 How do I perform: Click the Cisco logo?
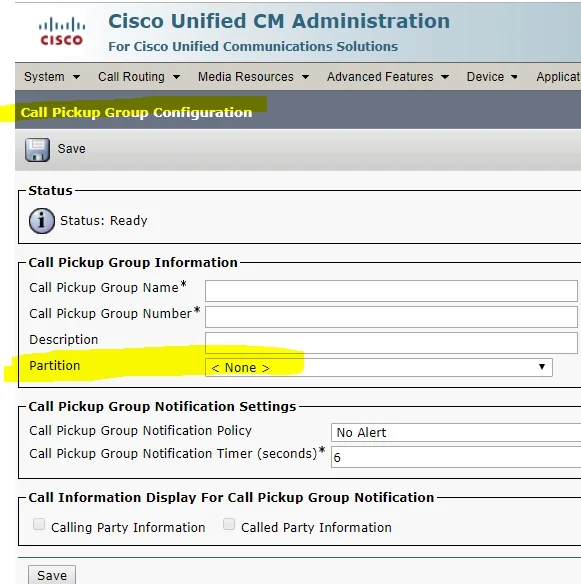[x=62, y=32]
